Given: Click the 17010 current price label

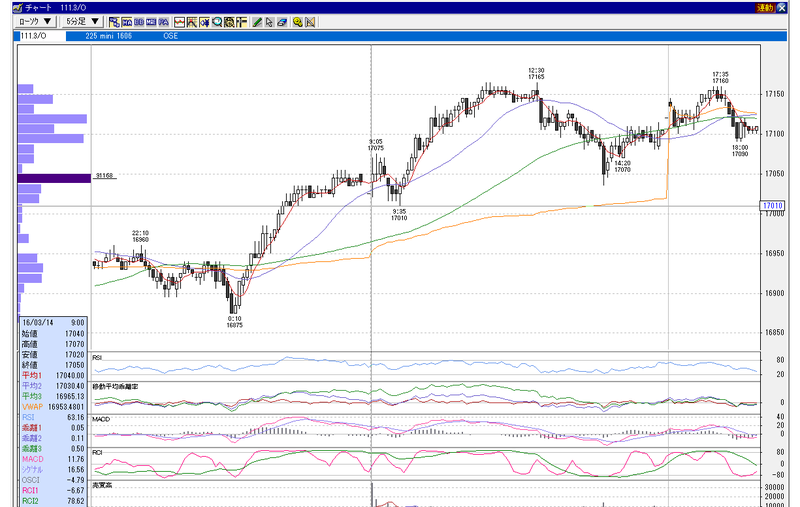Looking at the screenshot, I should click(x=772, y=206).
